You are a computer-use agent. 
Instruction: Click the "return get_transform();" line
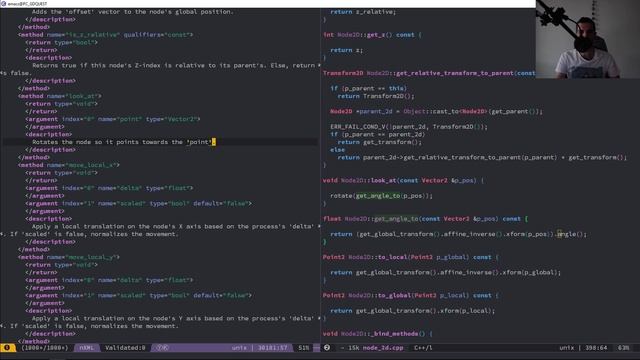tap(380, 142)
